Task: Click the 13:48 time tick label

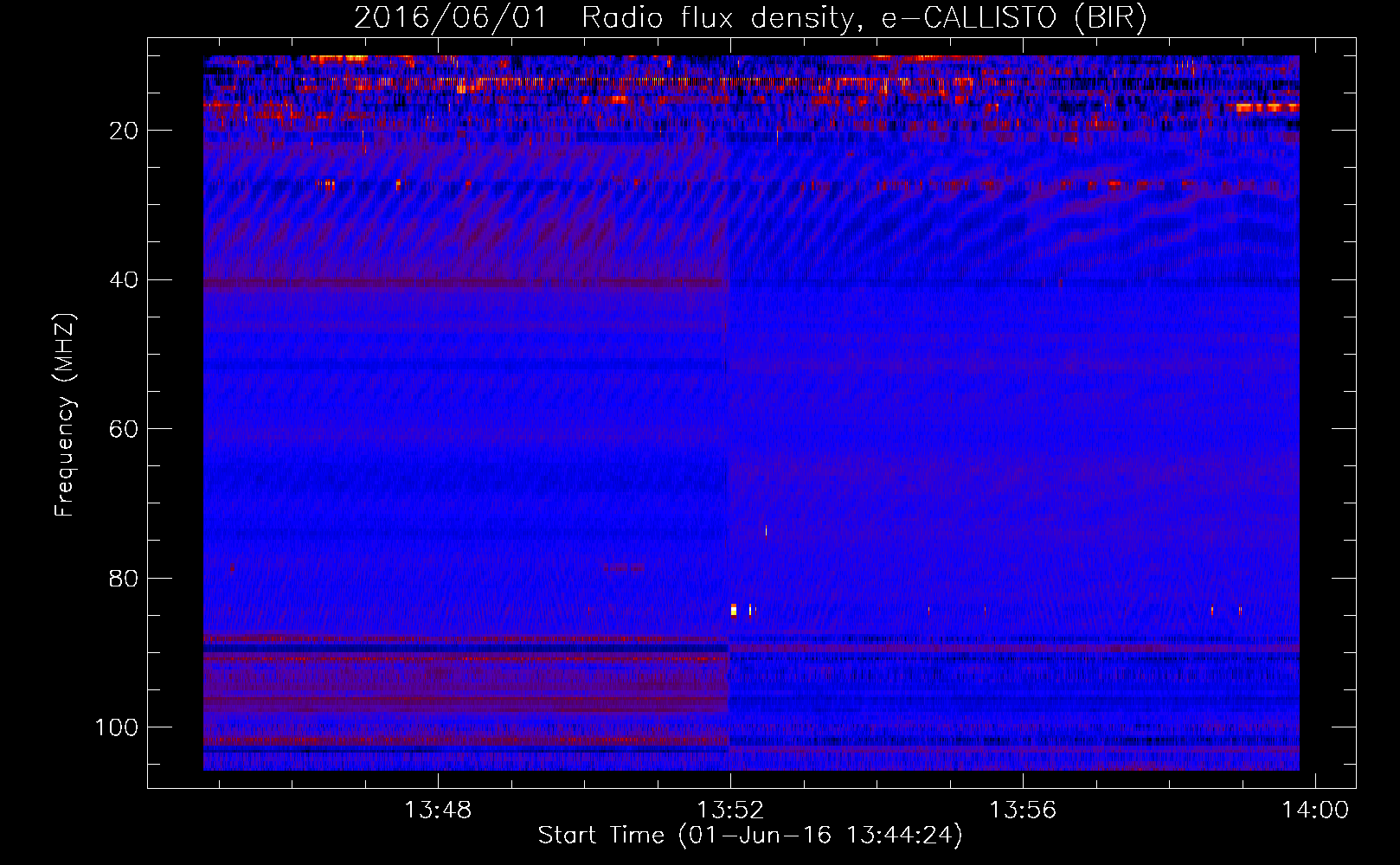Action: 438,811
